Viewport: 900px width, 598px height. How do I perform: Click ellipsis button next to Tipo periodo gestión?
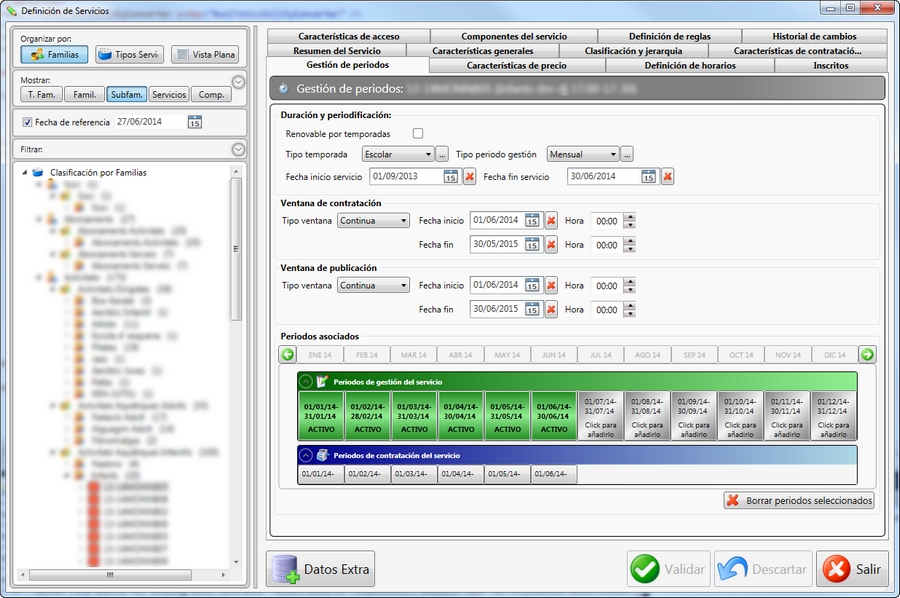click(x=627, y=154)
